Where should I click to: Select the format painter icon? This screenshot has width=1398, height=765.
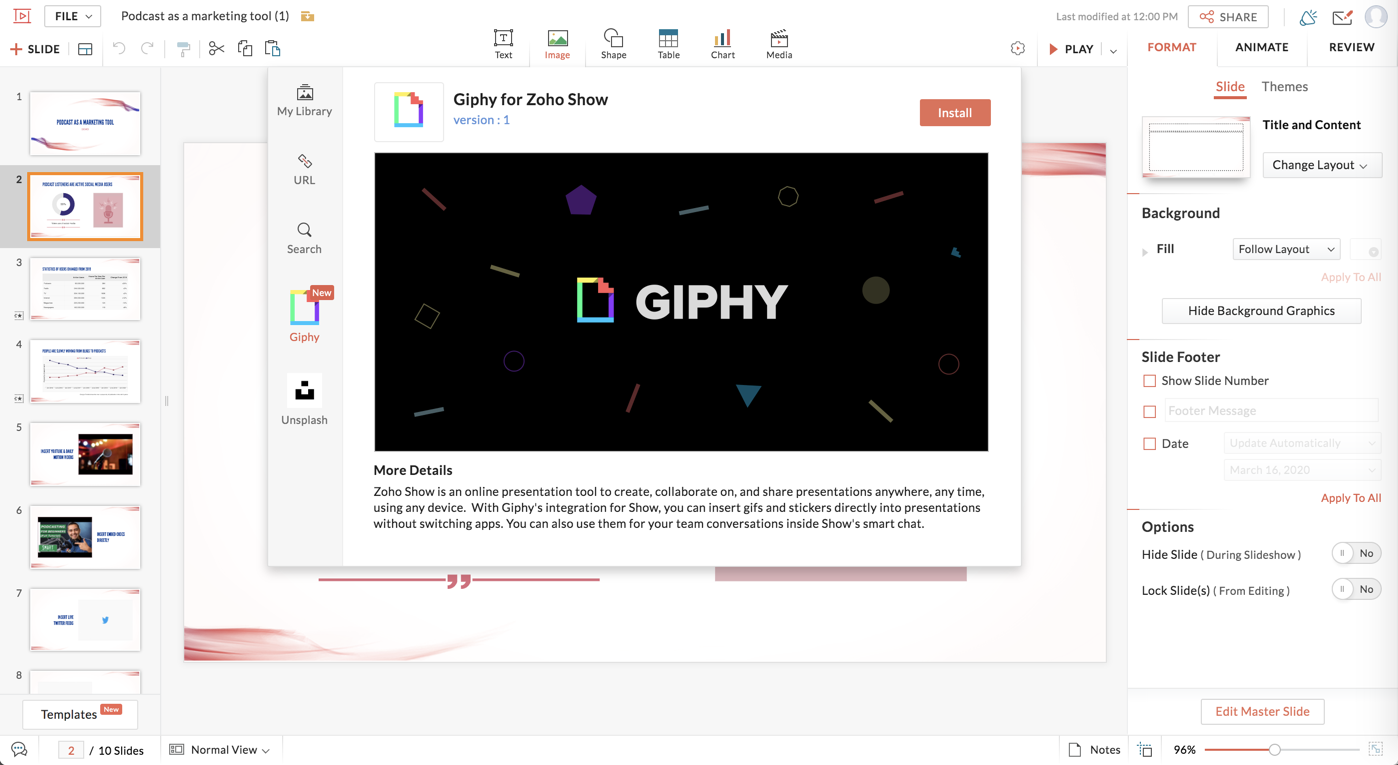(183, 49)
